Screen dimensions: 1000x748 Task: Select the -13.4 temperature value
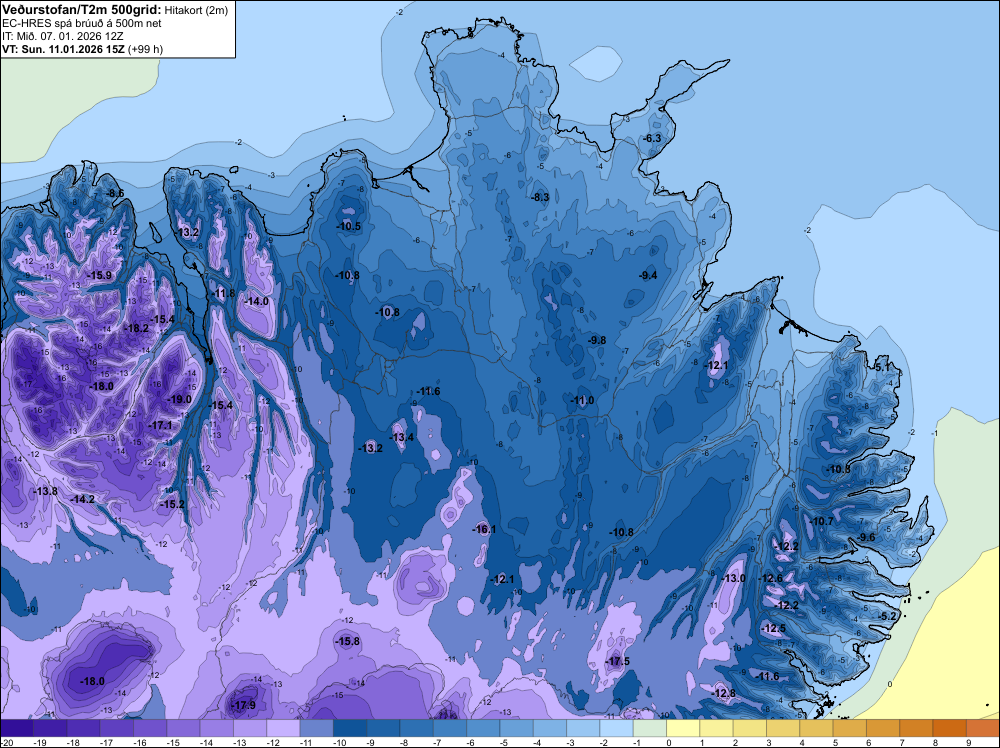[401, 437]
